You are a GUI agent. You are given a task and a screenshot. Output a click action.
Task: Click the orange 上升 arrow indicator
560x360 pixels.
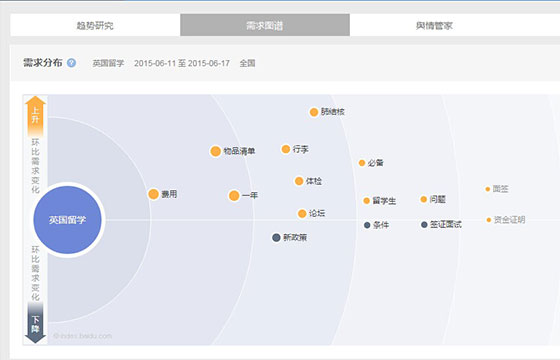(x=35, y=116)
